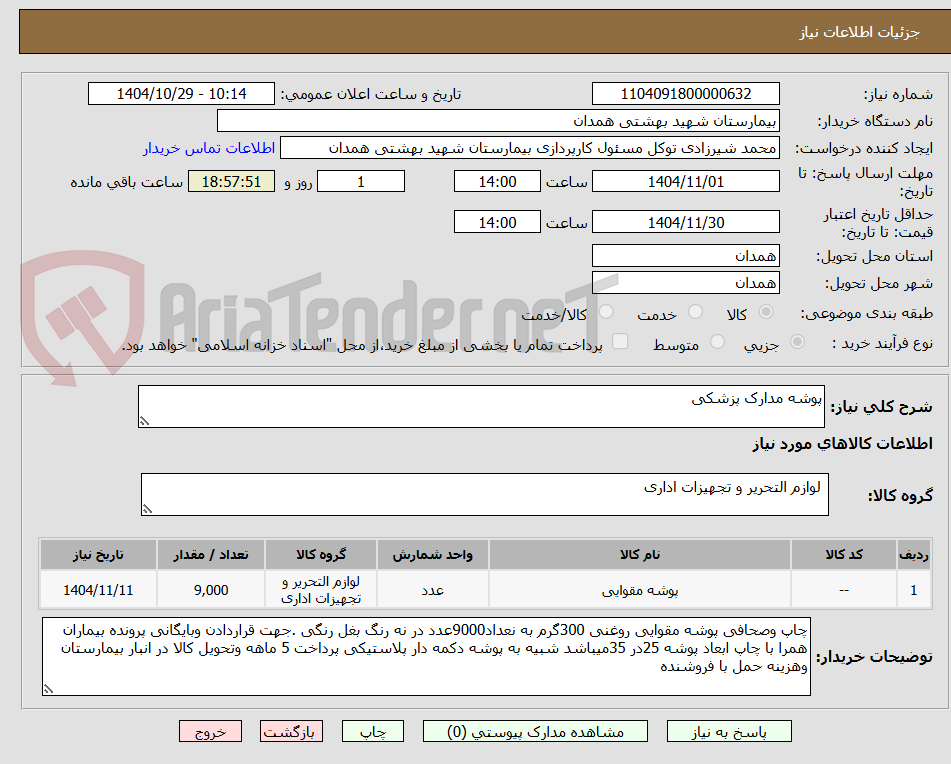Viewport: 951px width, 764px height.
Task: Click the اطلاعات کالاهاي مورد نياز heading
Action: pos(842,444)
